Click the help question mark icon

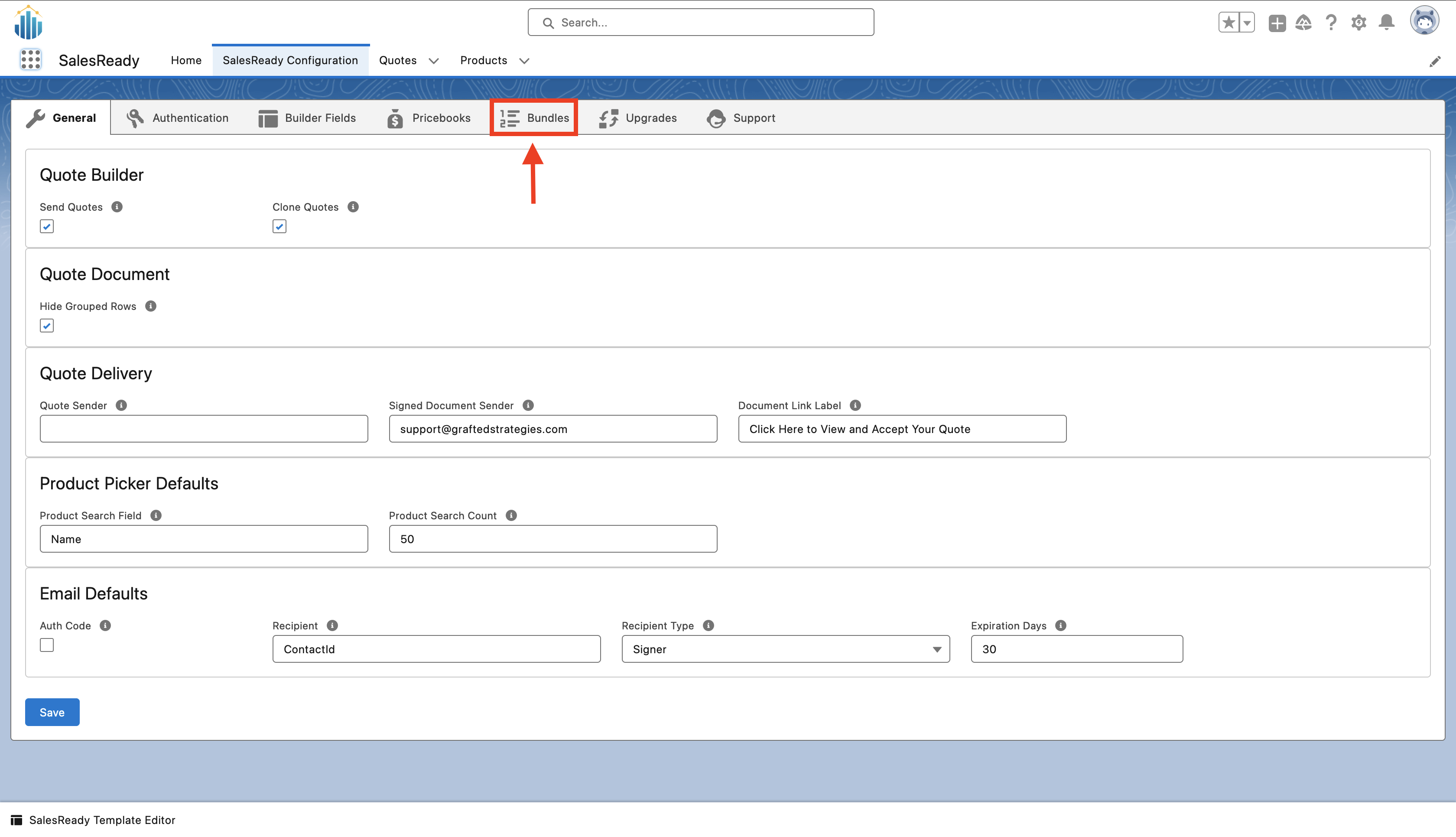coord(1331,23)
